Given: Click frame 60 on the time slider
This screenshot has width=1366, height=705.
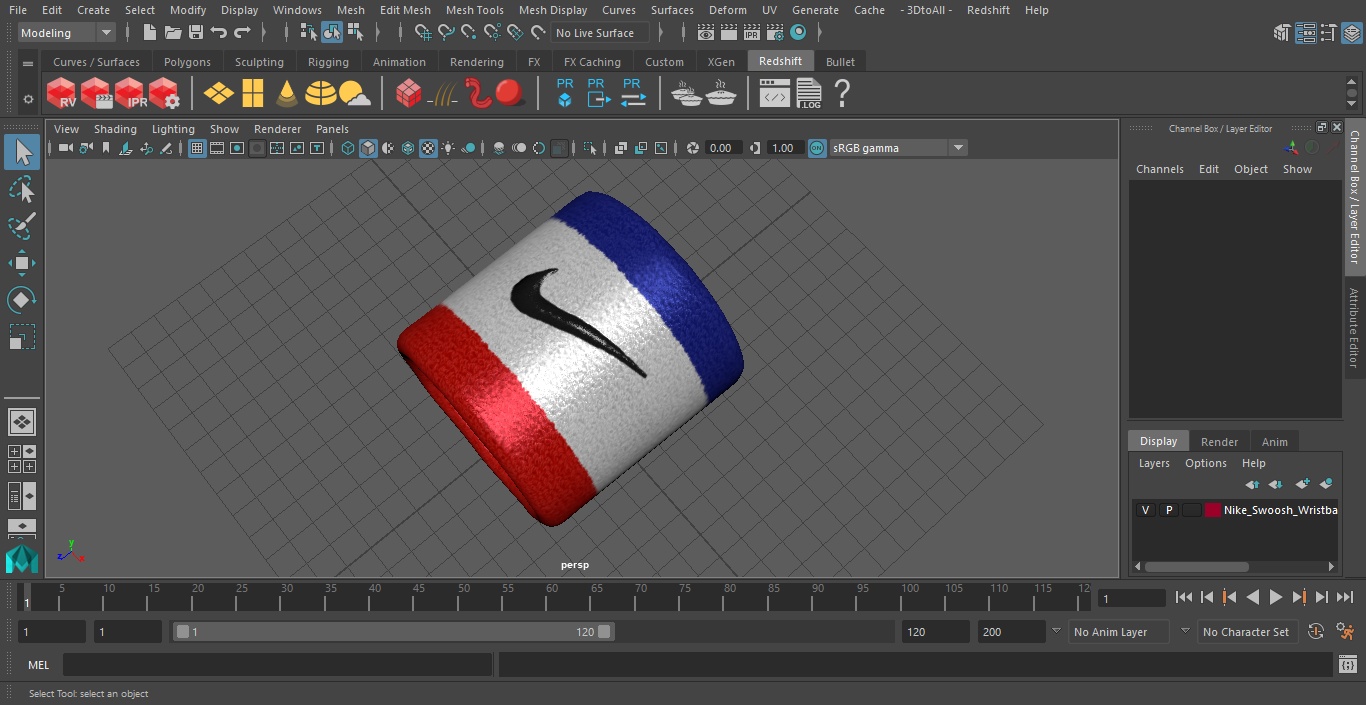Looking at the screenshot, I should (x=552, y=598).
